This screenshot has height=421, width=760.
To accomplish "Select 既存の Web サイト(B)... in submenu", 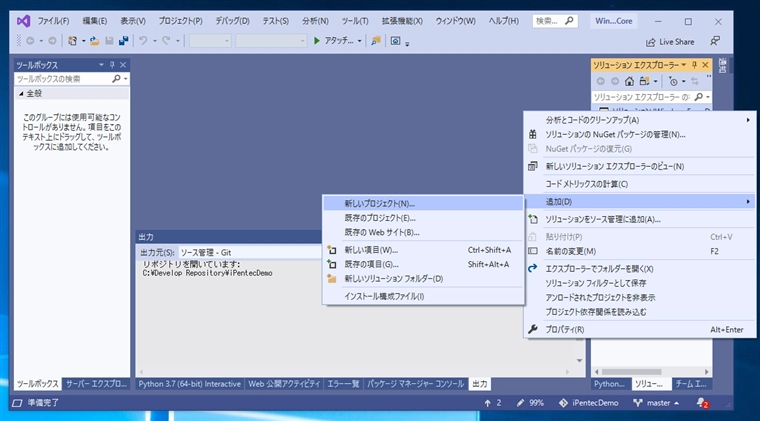I will click(x=423, y=233).
